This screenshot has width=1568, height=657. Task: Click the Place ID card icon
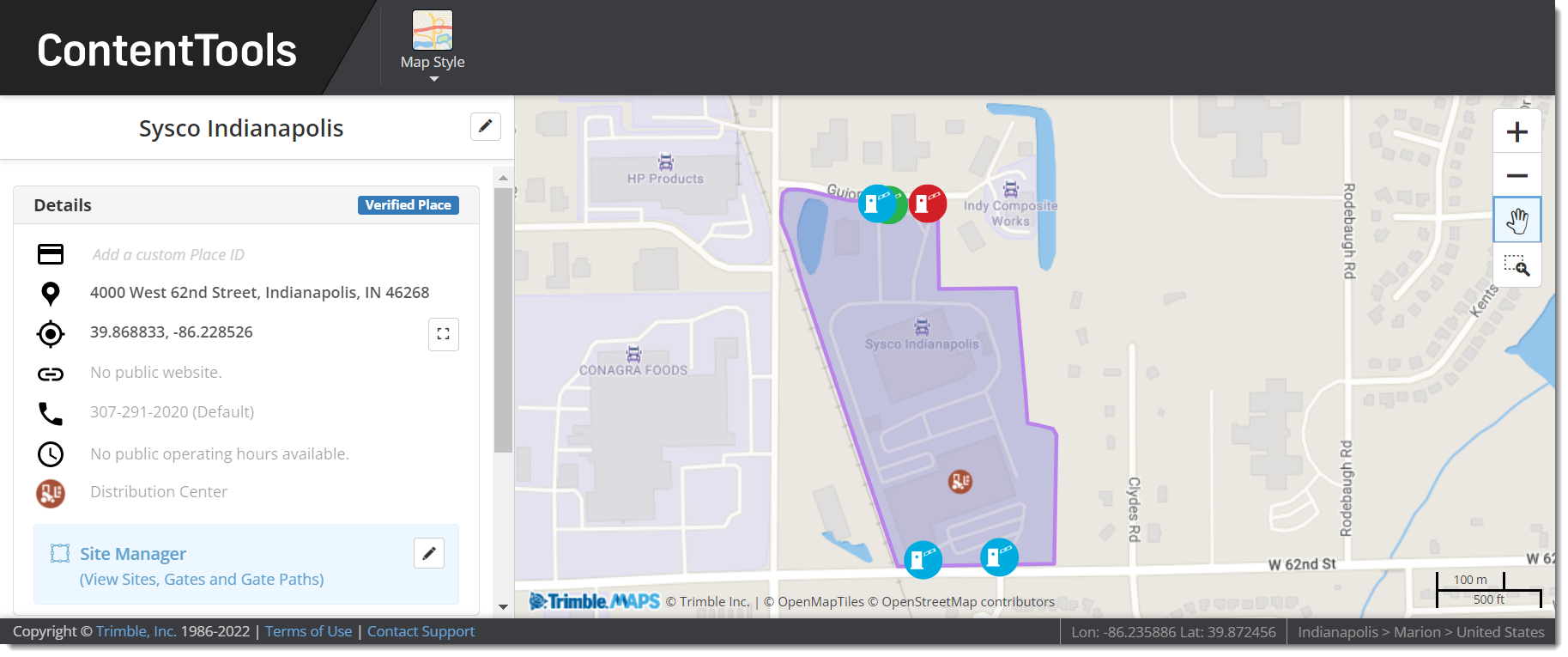tap(51, 254)
